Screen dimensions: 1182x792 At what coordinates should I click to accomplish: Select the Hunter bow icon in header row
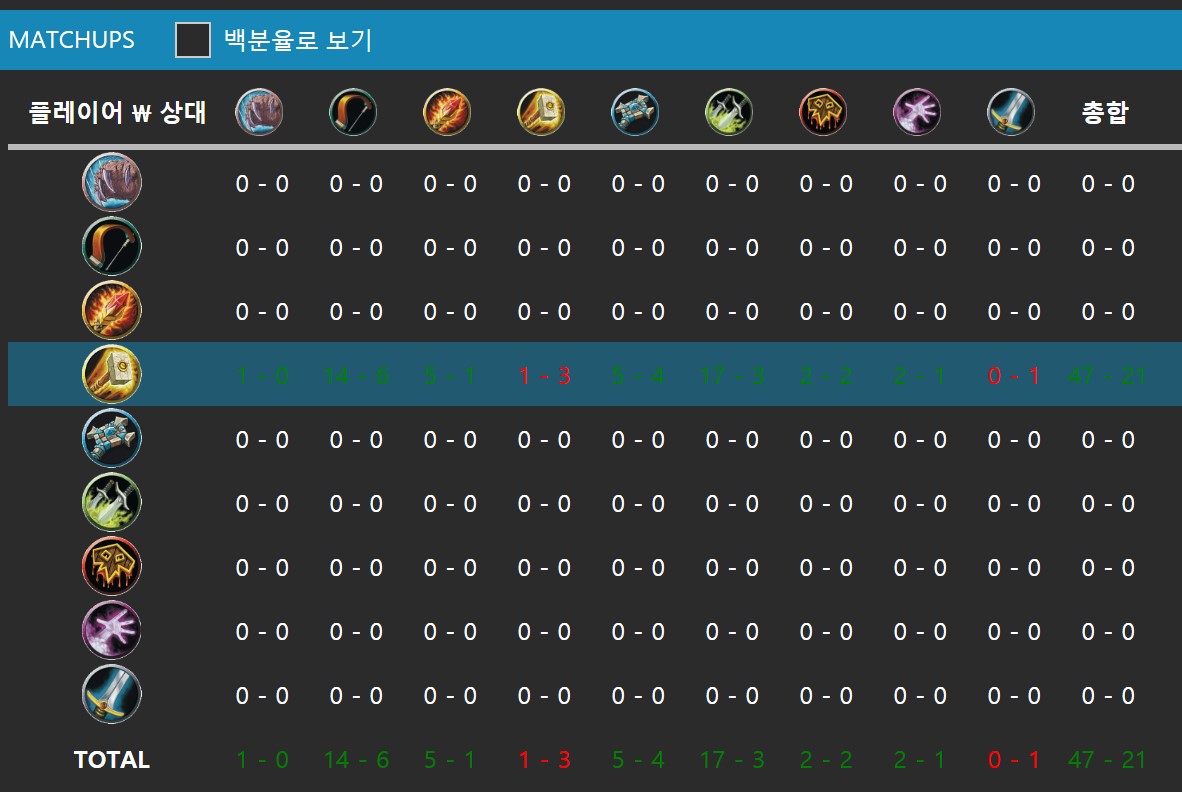click(x=353, y=112)
